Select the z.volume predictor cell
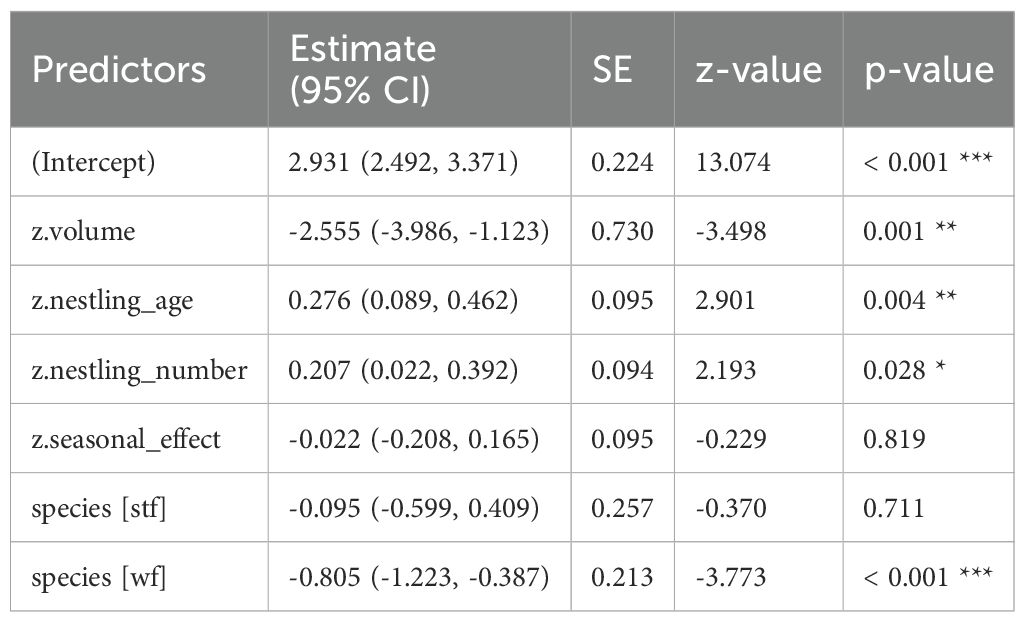Screen dimensions: 1025x622 tap(84, 231)
